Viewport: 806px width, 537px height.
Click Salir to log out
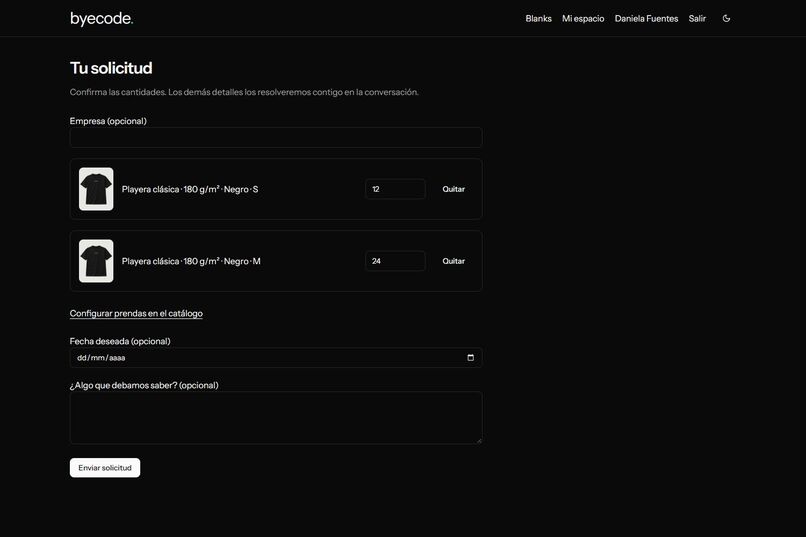pos(697,18)
